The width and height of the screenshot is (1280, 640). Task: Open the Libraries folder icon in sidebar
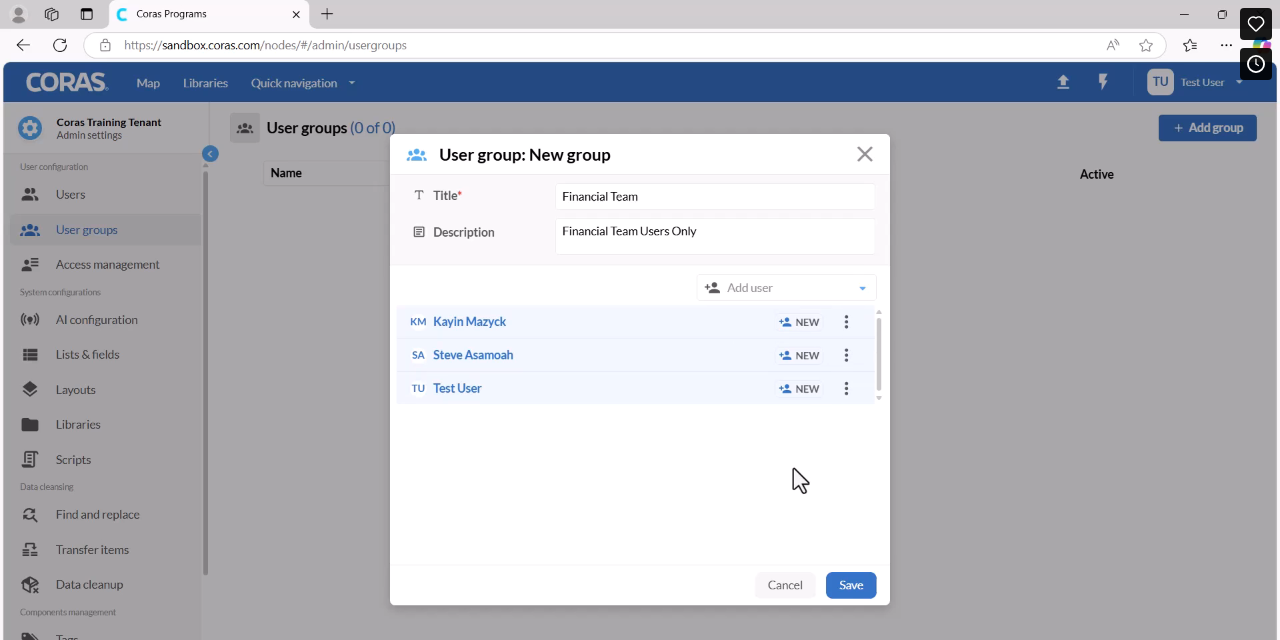(x=30, y=424)
